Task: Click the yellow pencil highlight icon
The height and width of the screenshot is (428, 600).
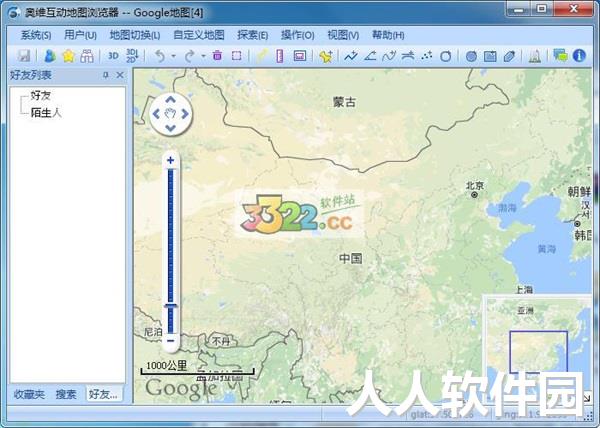Action: click(261, 56)
